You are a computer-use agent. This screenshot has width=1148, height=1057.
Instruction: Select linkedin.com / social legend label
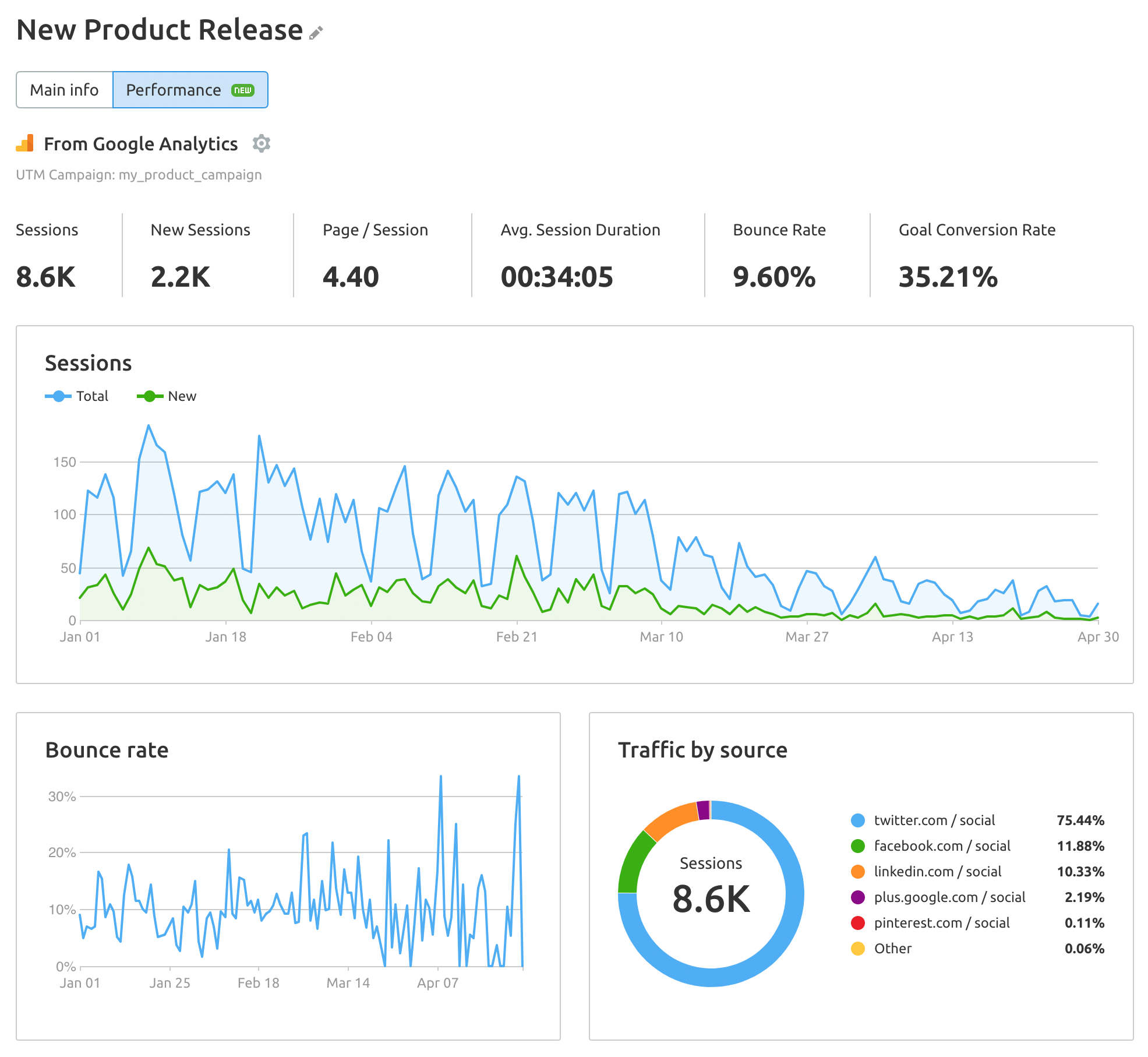coord(938,872)
